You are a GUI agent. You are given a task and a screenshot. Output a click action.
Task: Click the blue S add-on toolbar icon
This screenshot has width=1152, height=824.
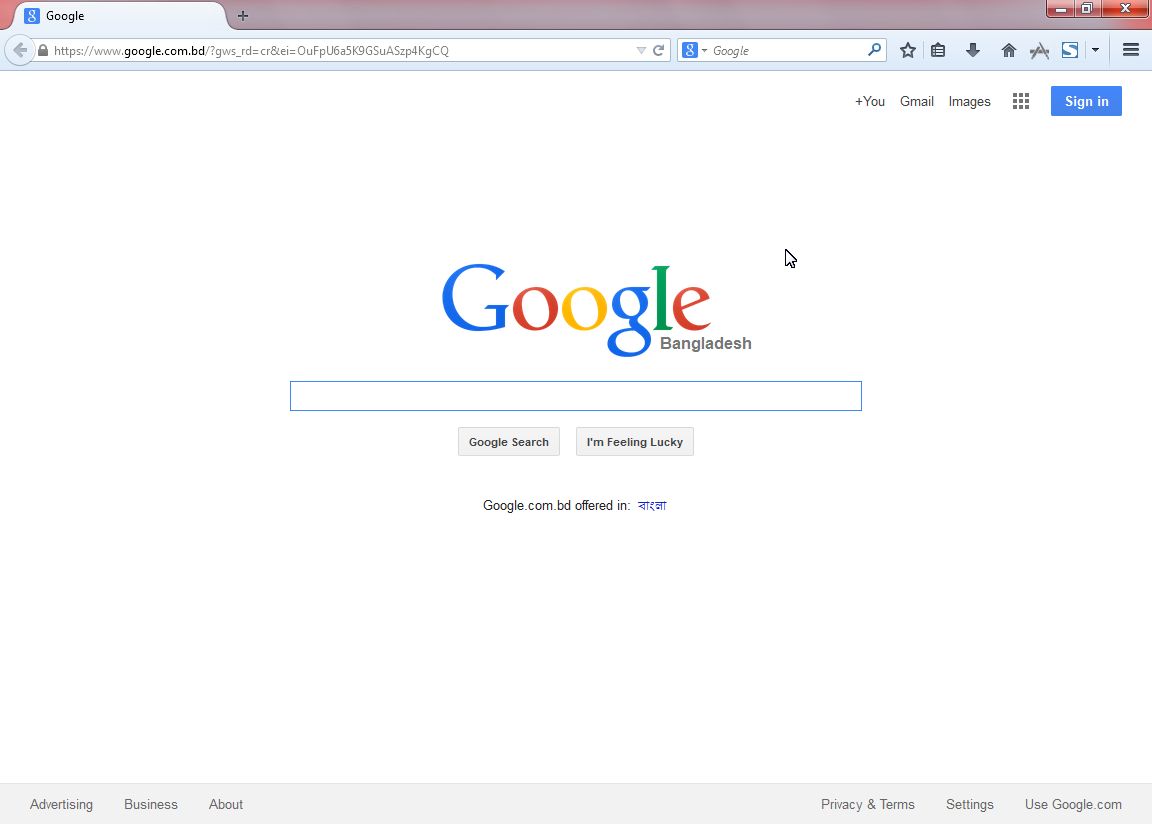click(1070, 51)
